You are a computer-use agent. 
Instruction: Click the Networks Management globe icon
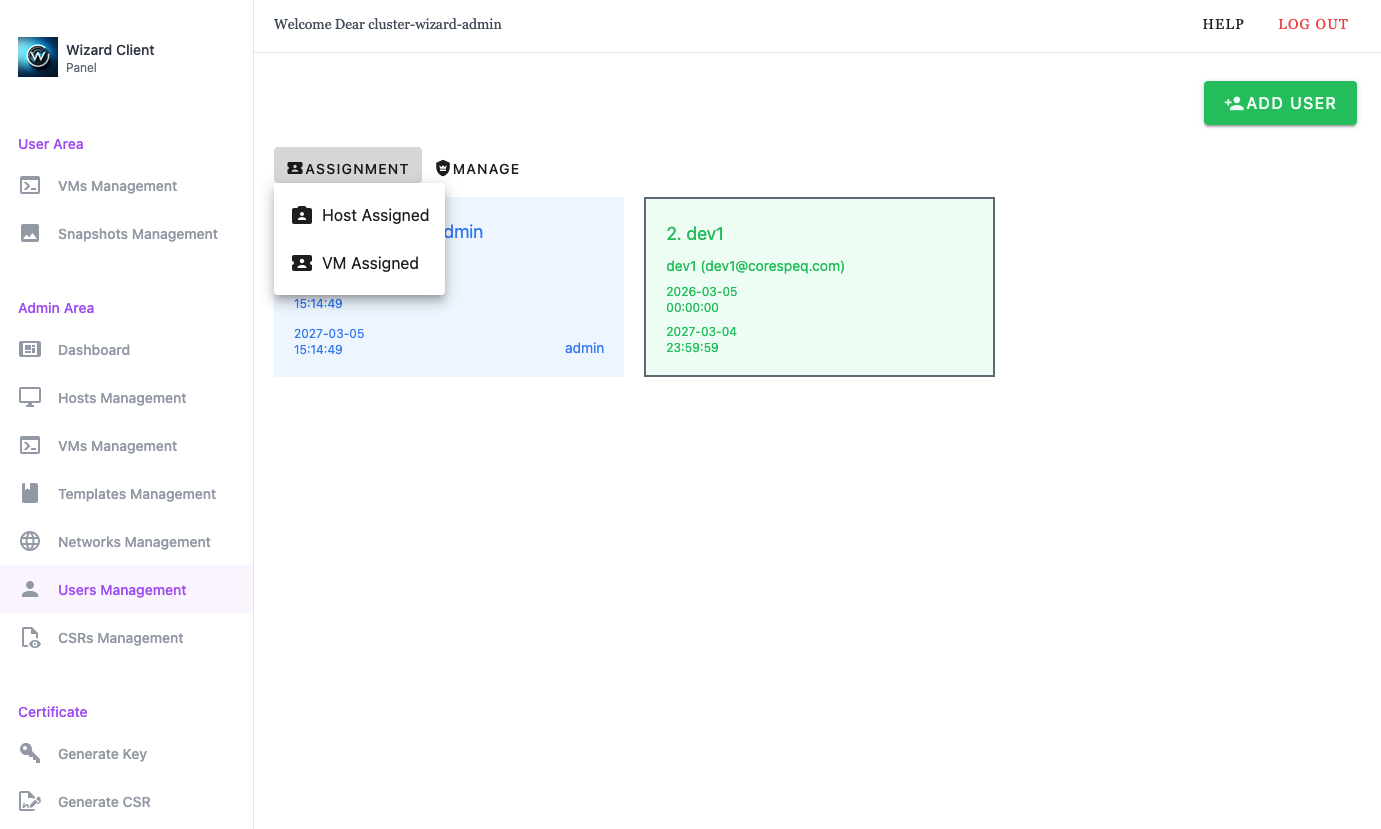point(30,542)
